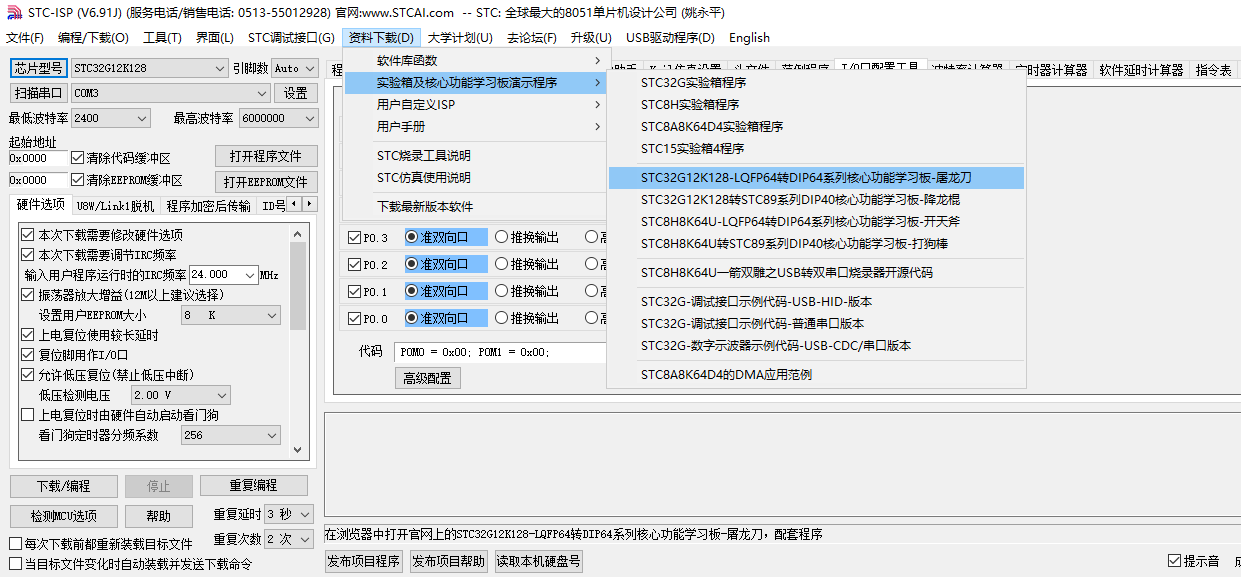This screenshot has height=577, width=1241.
Task: Start with the 下载/编程 button
Action: pos(63,486)
